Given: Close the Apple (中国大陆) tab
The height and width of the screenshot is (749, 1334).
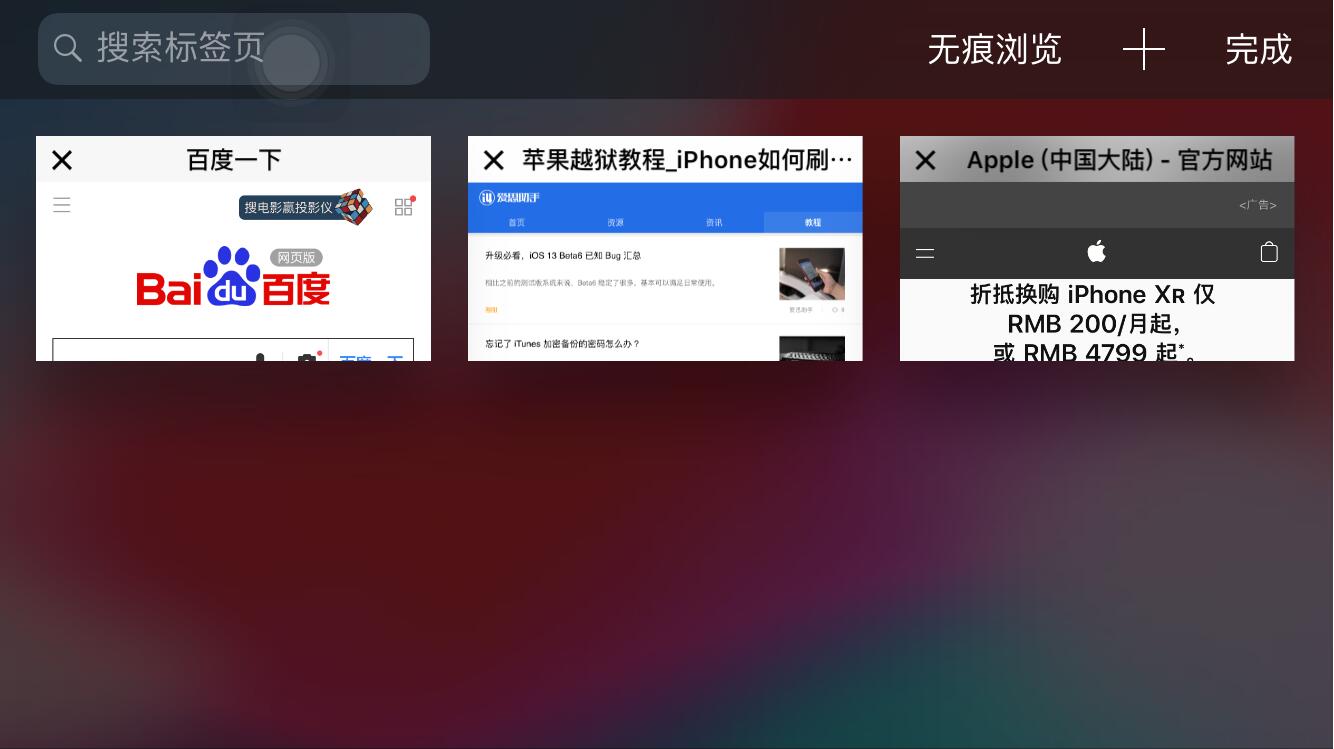Looking at the screenshot, I should click(926, 160).
